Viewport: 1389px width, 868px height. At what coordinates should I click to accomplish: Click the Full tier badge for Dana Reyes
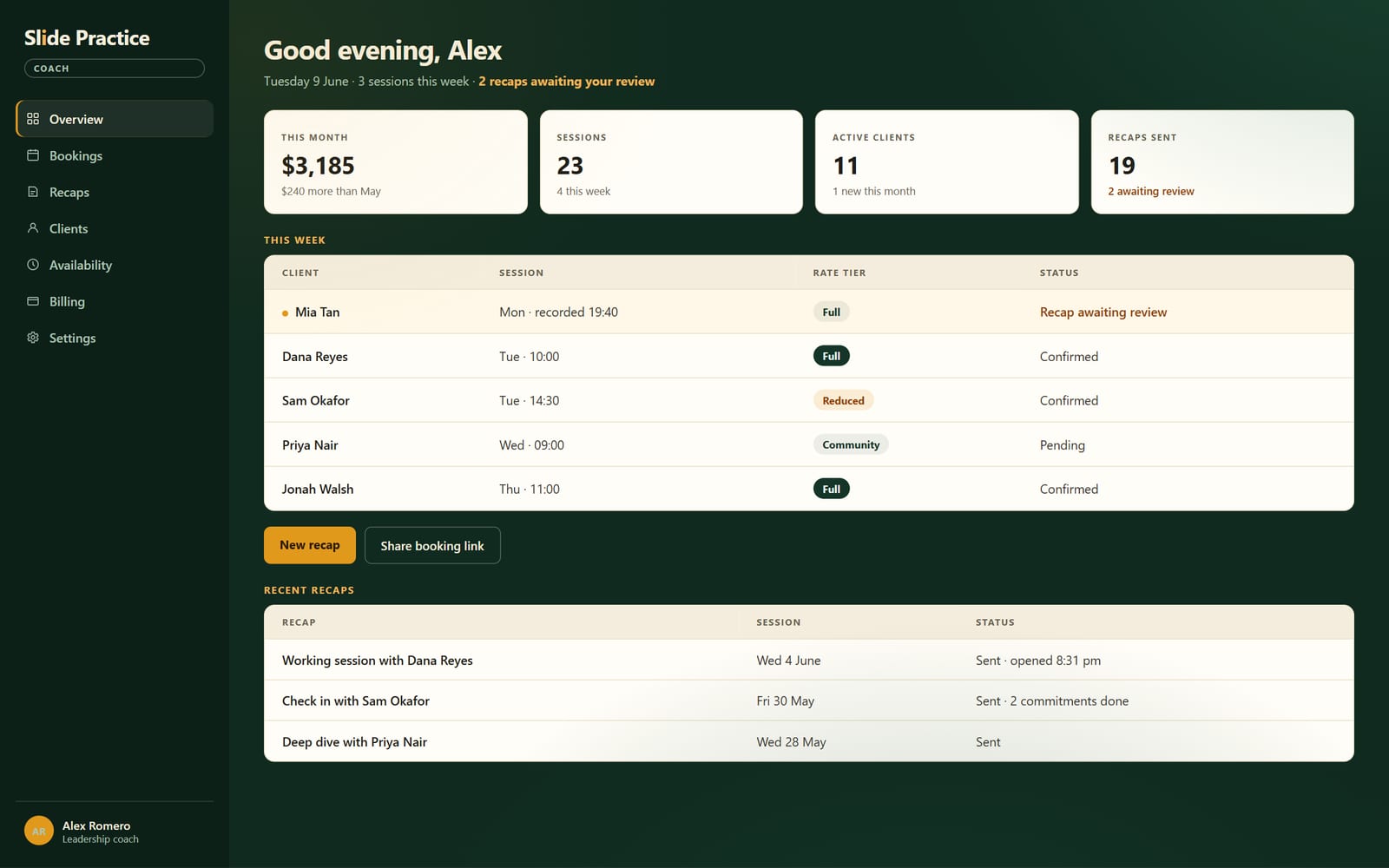(832, 356)
